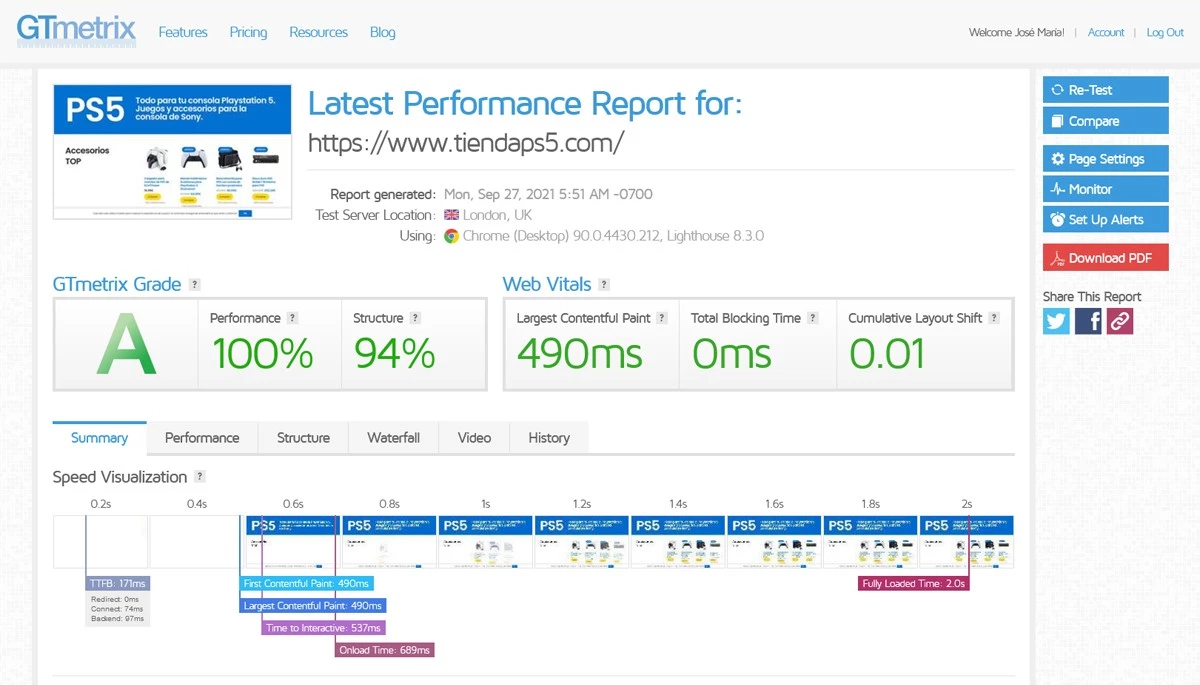Click Time to Interactive 537ms marker
Image resolution: width=1200 pixels, height=685 pixels.
pos(324,628)
